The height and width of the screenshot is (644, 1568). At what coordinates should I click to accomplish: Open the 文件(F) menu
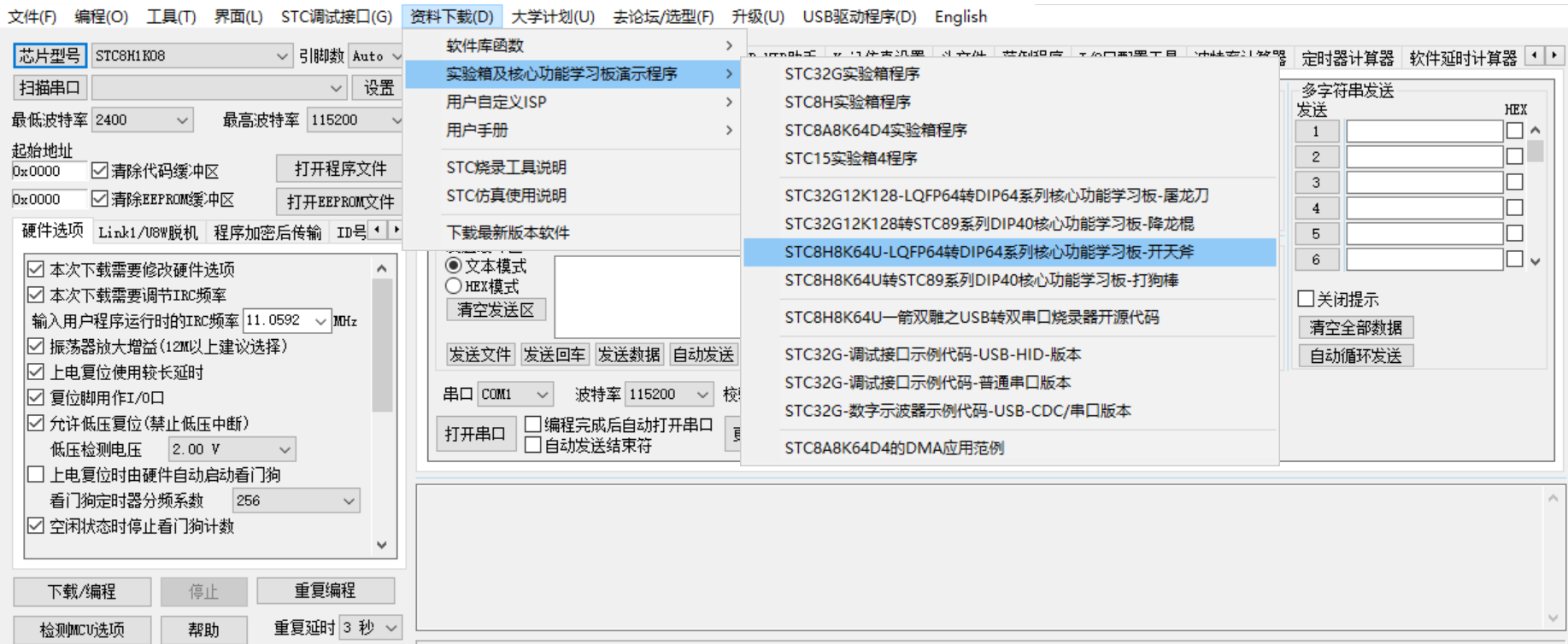[x=32, y=16]
